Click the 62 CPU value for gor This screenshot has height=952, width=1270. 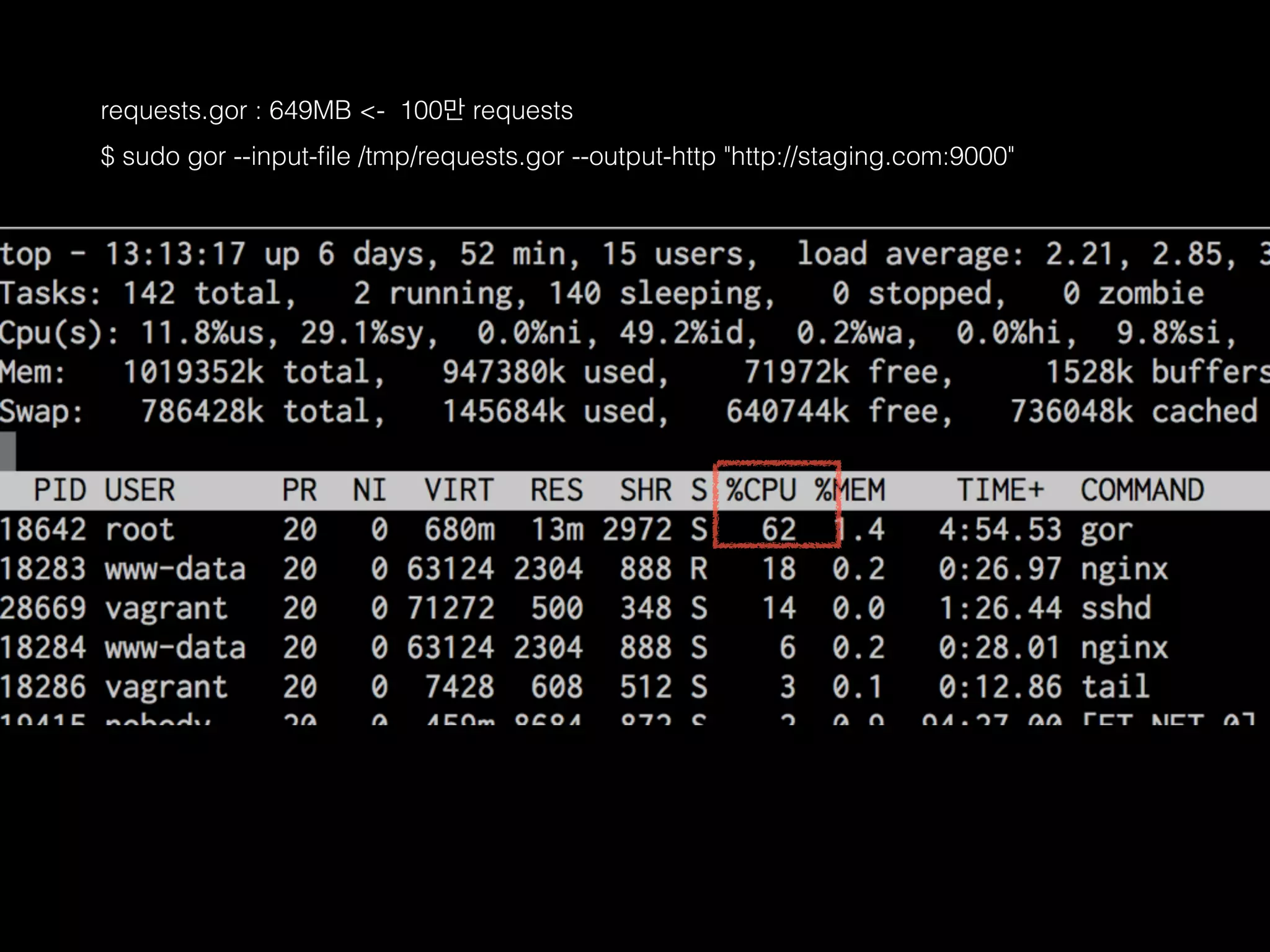tap(779, 530)
